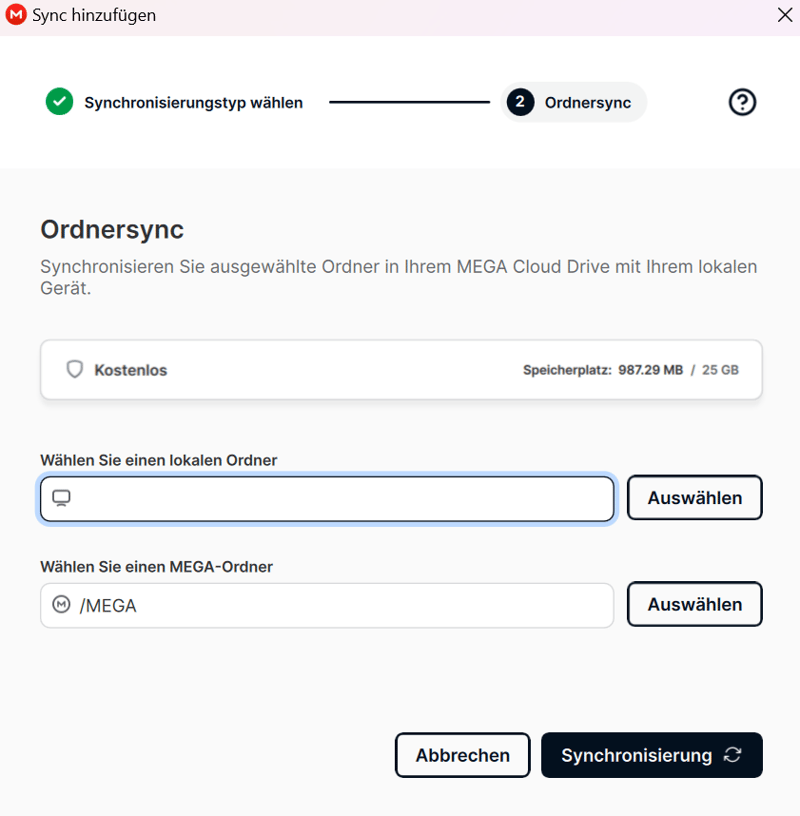Viewport: 800px width, 816px height.
Task: Click the local folder path input field
Action: click(x=327, y=499)
